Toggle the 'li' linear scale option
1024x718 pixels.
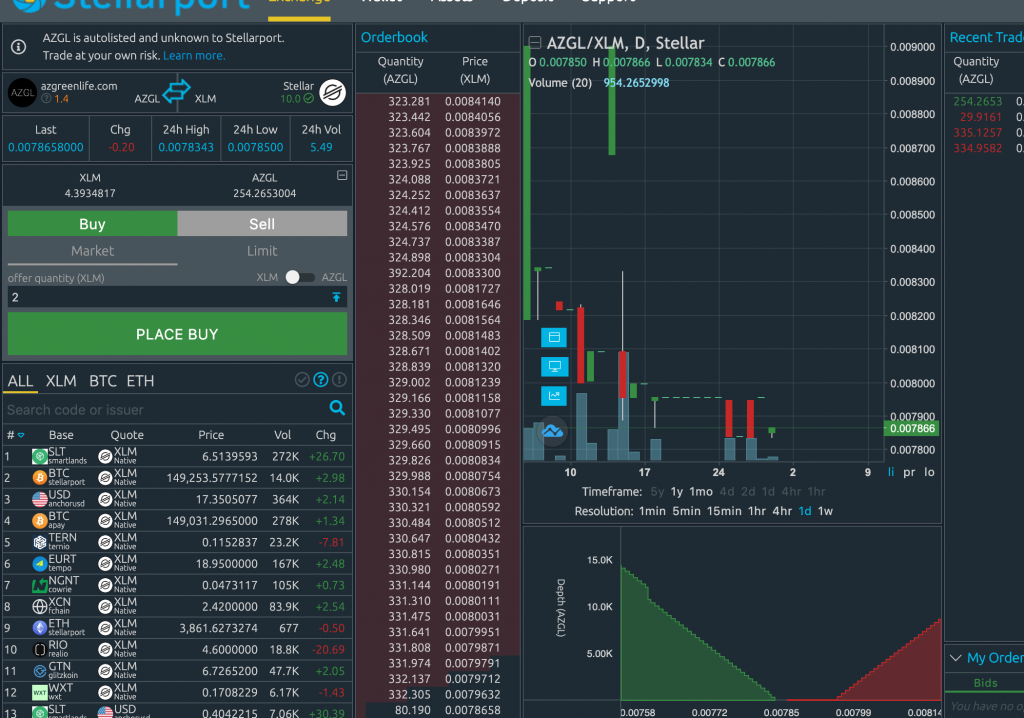coord(891,472)
